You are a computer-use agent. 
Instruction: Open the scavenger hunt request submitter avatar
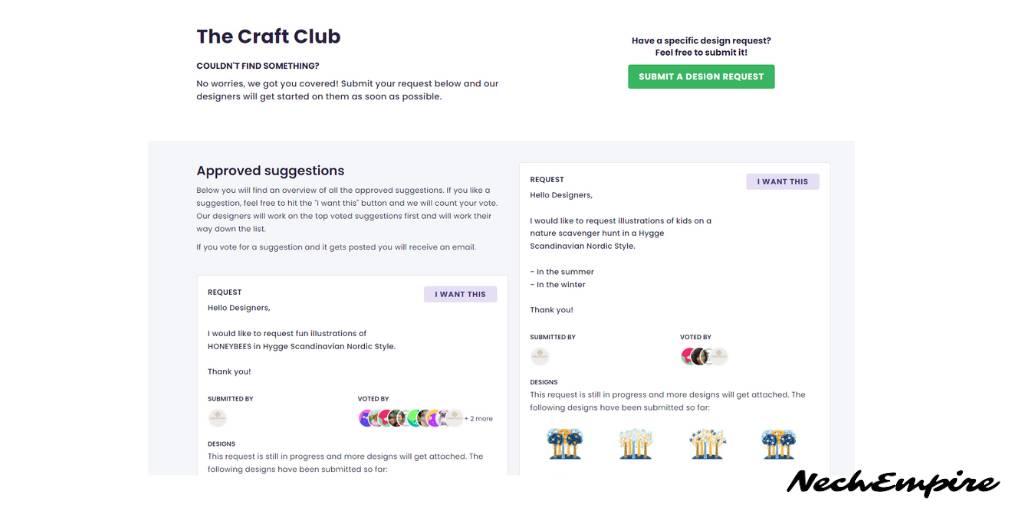pos(539,356)
